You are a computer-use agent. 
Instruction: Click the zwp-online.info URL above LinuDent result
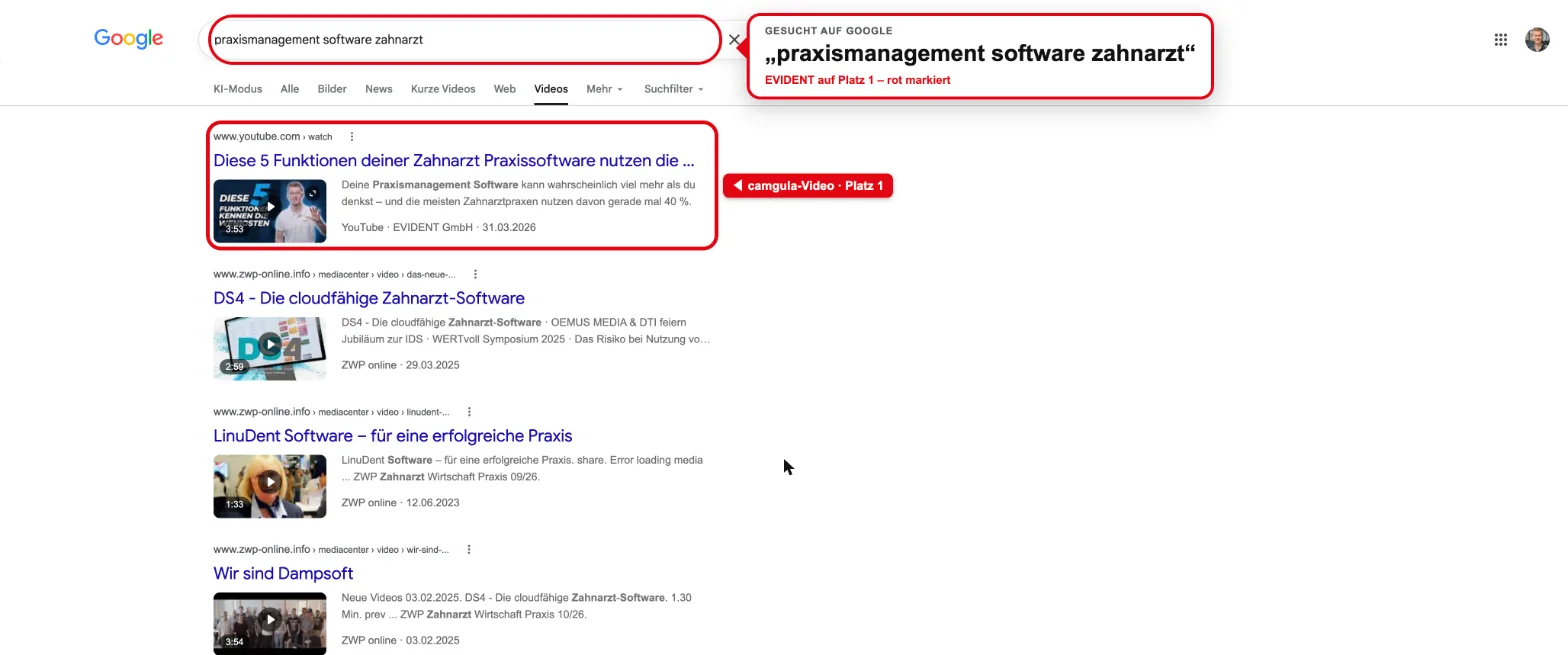coord(331,411)
